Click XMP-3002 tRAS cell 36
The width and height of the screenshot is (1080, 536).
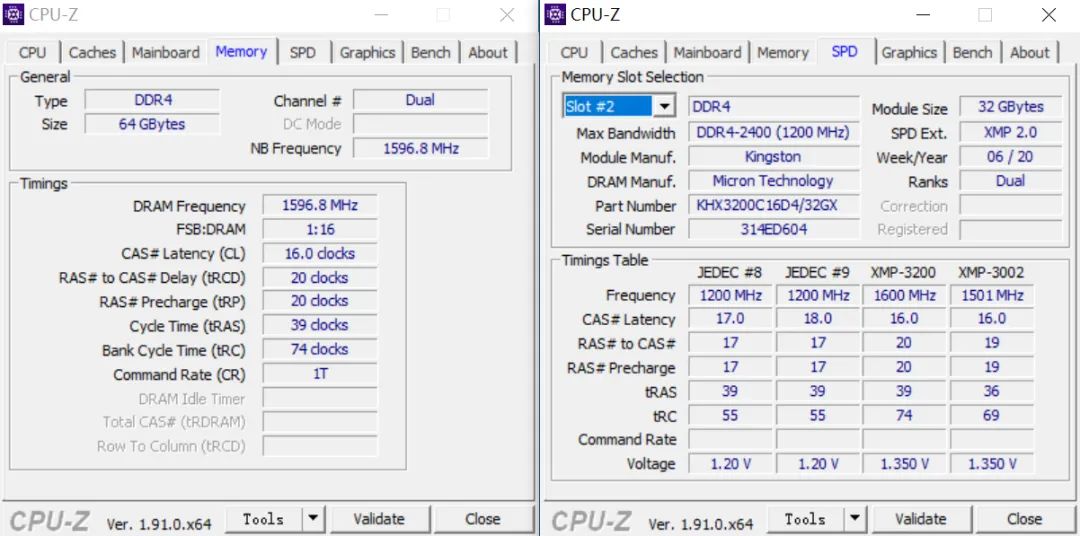click(992, 391)
